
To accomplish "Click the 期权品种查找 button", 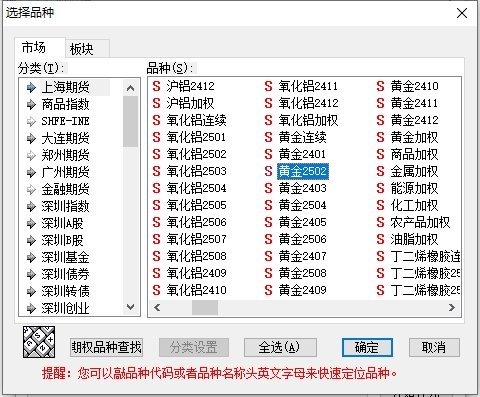I will click(x=106, y=348).
